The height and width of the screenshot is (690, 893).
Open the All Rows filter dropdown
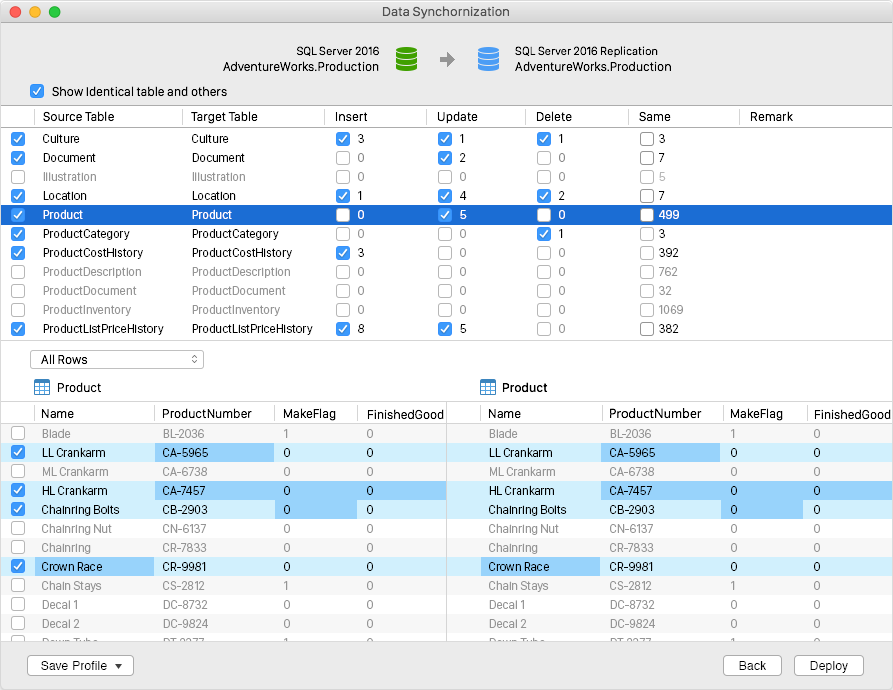117,359
